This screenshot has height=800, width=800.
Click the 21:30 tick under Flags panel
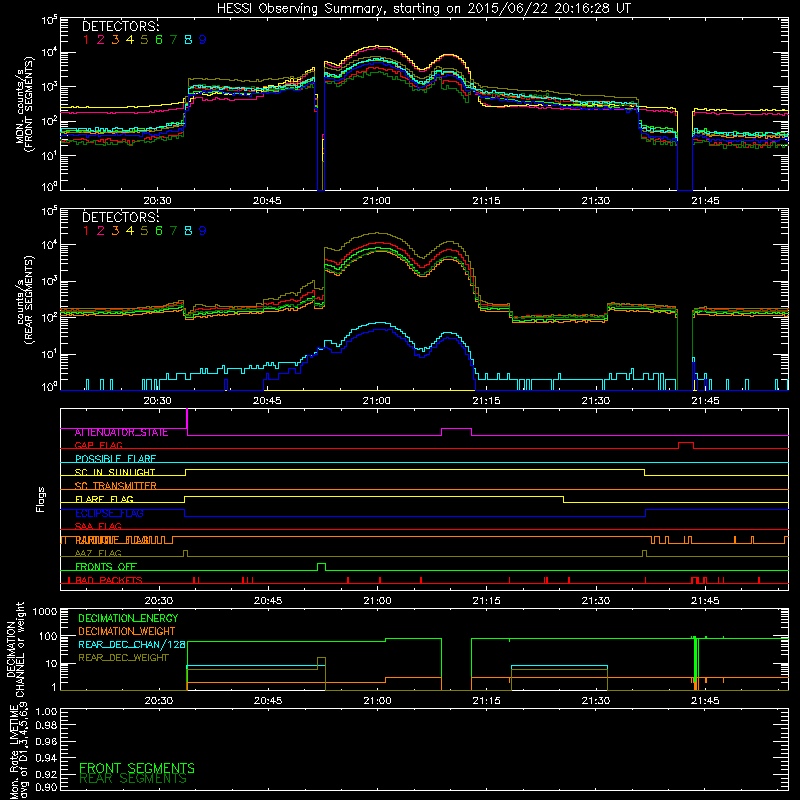(596, 601)
